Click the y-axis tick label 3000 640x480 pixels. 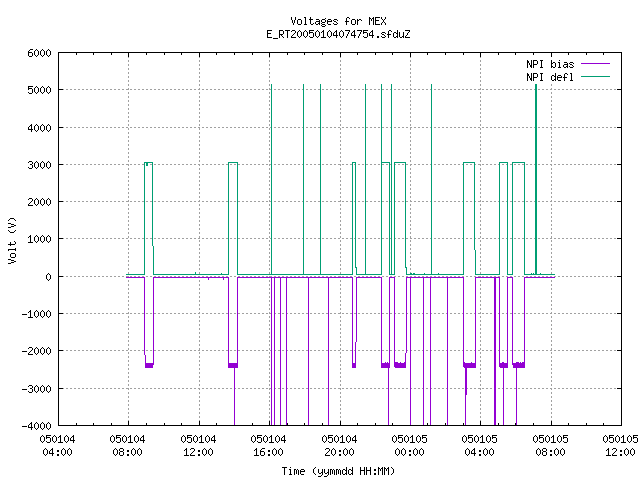pos(39,165)
